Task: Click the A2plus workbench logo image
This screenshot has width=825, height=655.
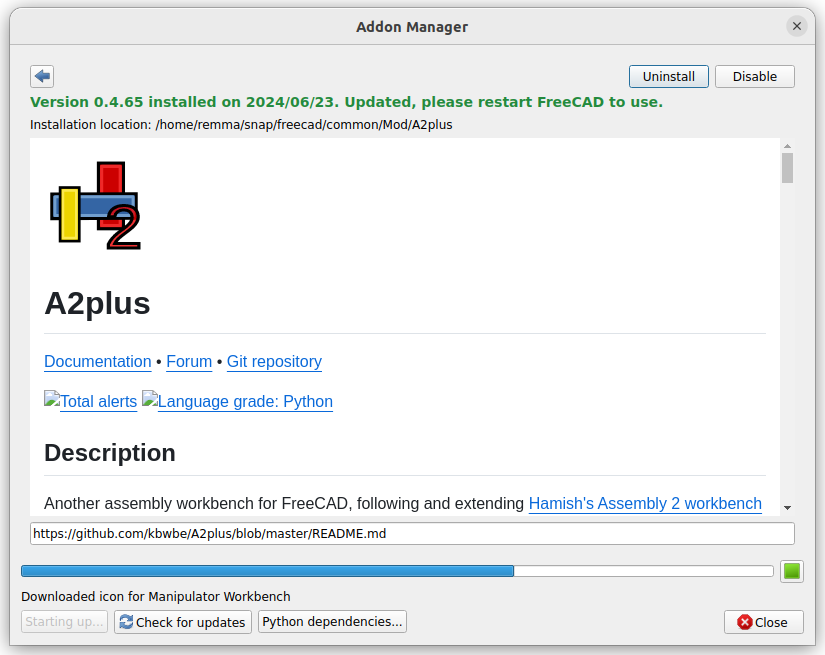Action: point(95,205)
